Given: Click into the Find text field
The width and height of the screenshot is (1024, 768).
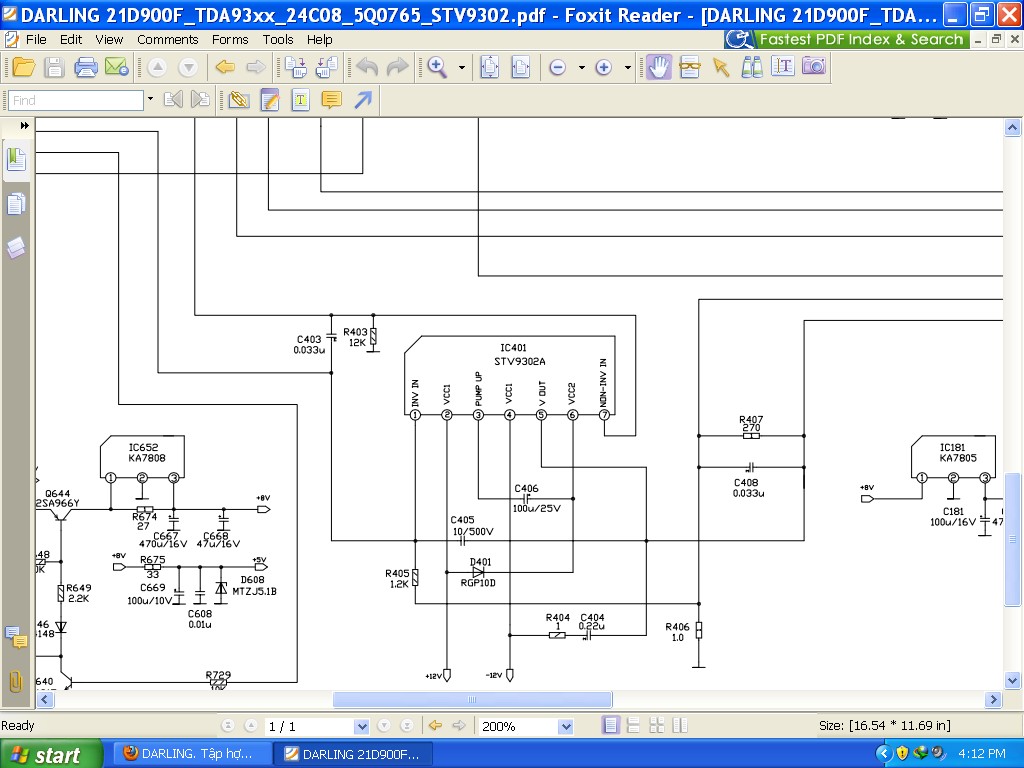Looking at the screenshot, I should (76, 101).
